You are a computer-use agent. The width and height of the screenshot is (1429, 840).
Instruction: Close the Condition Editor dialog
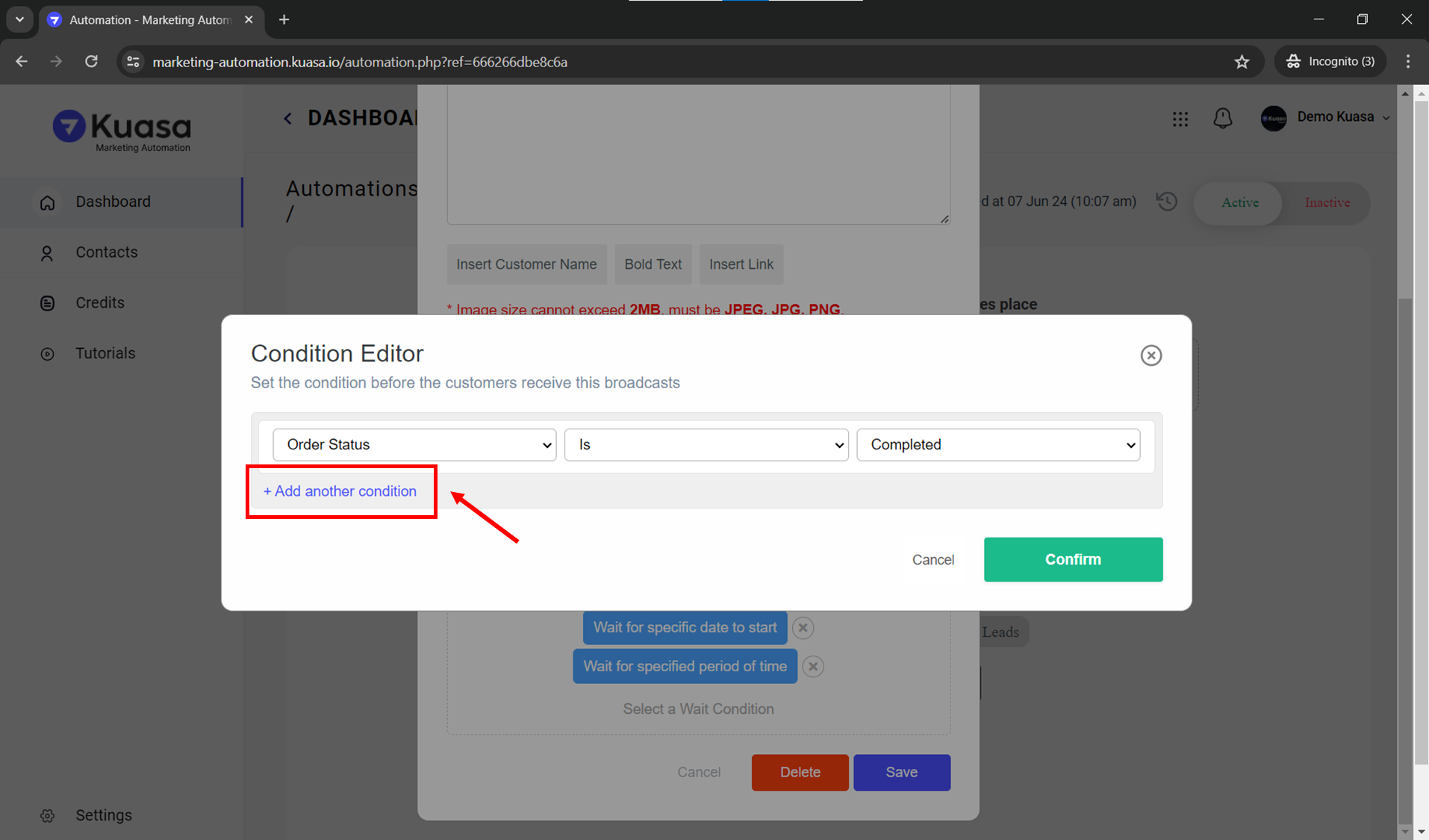click(1151, 355)
